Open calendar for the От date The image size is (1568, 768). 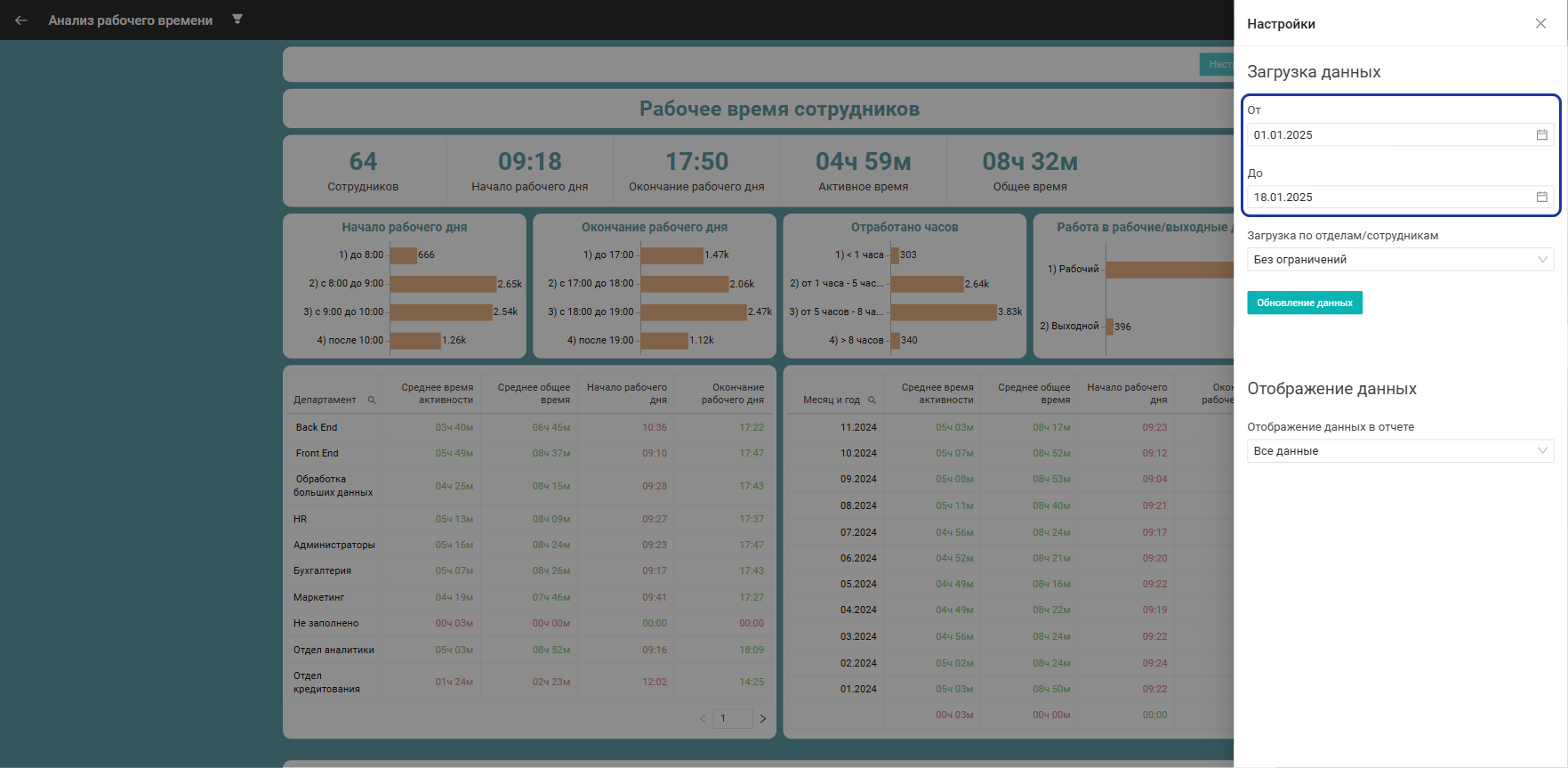pyautogui.click(x=1541, y=135)
